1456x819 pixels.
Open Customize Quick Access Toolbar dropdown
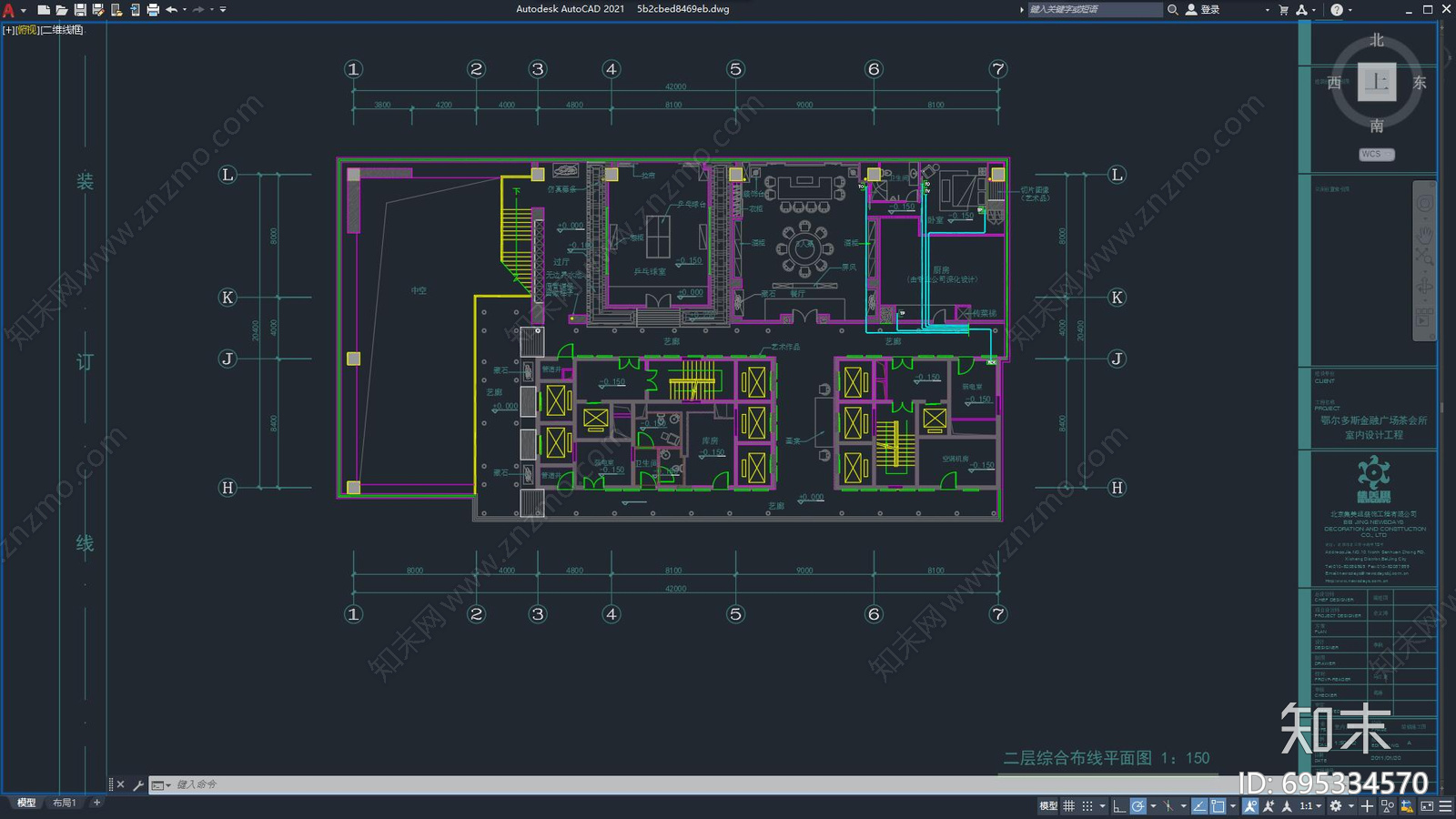[x=223, y=10]
